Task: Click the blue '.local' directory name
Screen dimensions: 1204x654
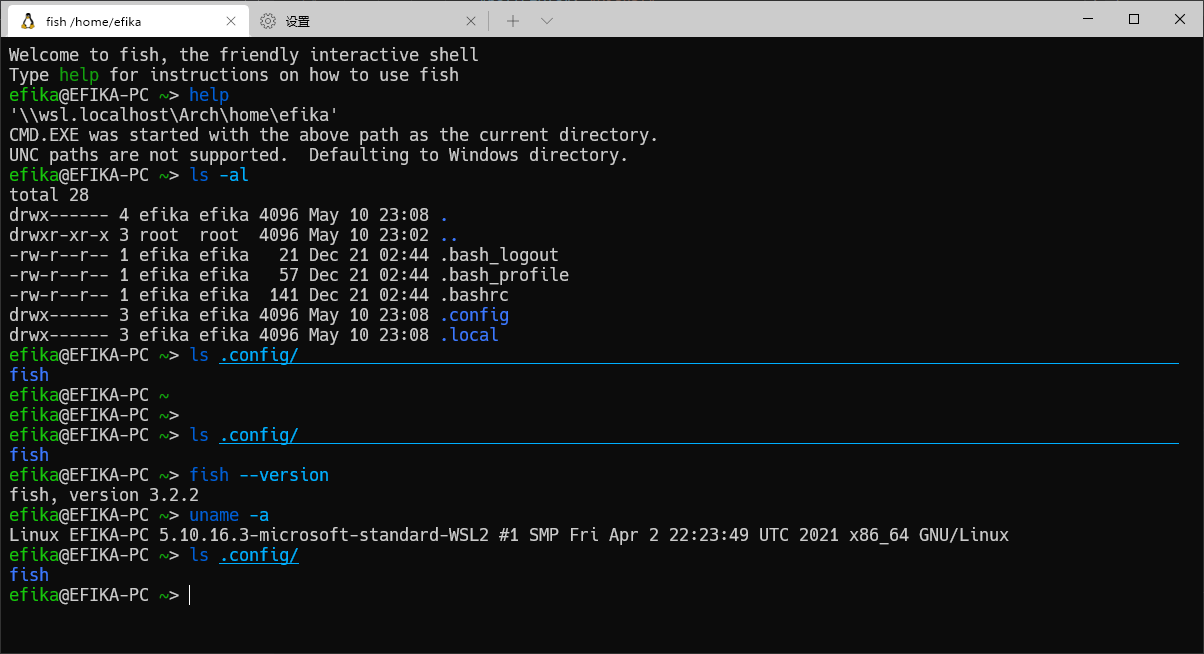Action: pos(469,335)
